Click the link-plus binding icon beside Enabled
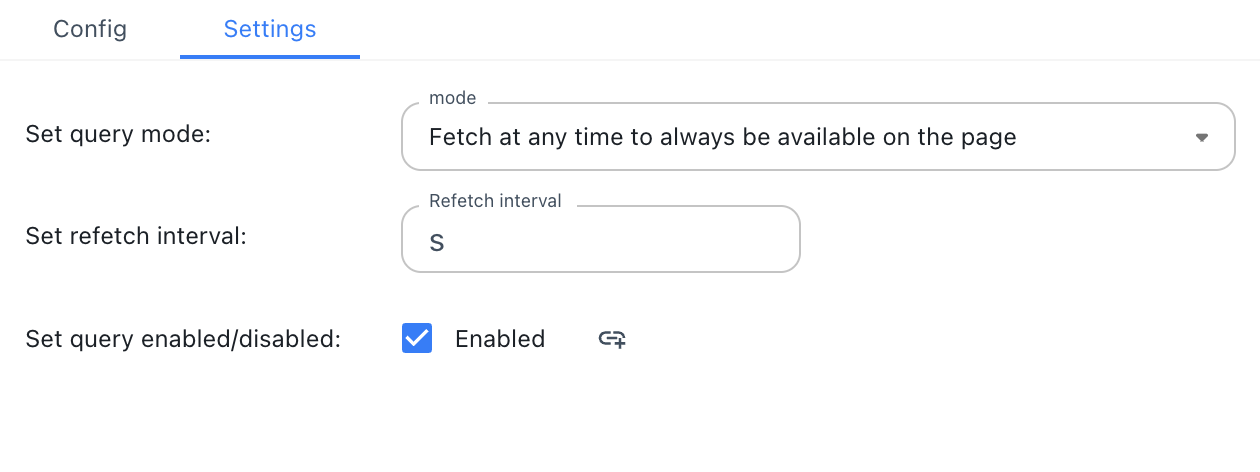This screenshot has height=472, width=1260. pyautogui.click(x=612, y=339)
